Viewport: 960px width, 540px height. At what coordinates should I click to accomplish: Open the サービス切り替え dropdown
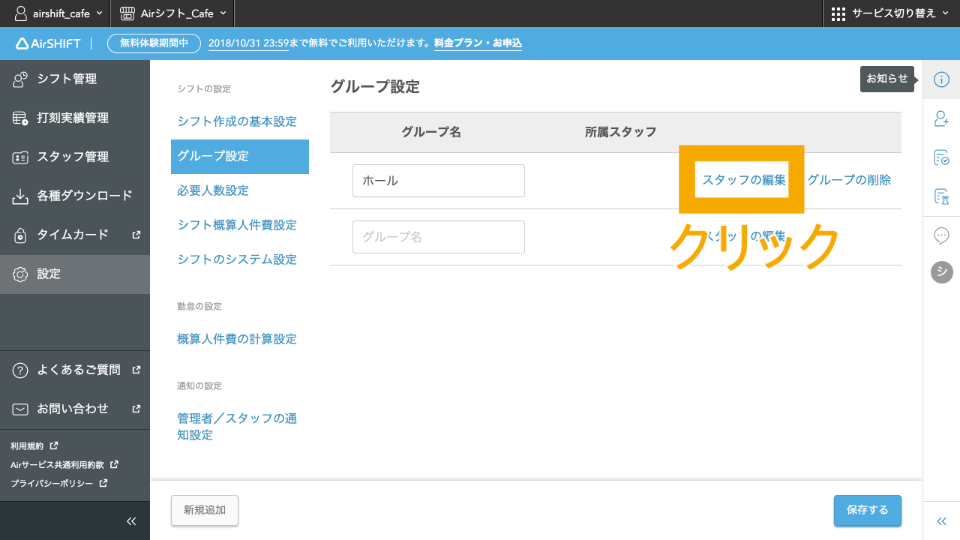point(890,13)
